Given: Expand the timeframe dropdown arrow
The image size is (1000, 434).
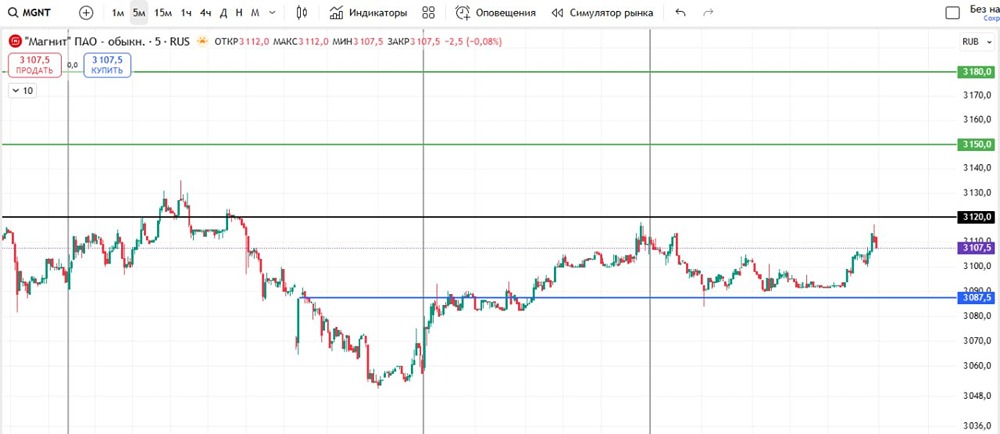Looking at the screenshot, I should click(x=273, y=13).
